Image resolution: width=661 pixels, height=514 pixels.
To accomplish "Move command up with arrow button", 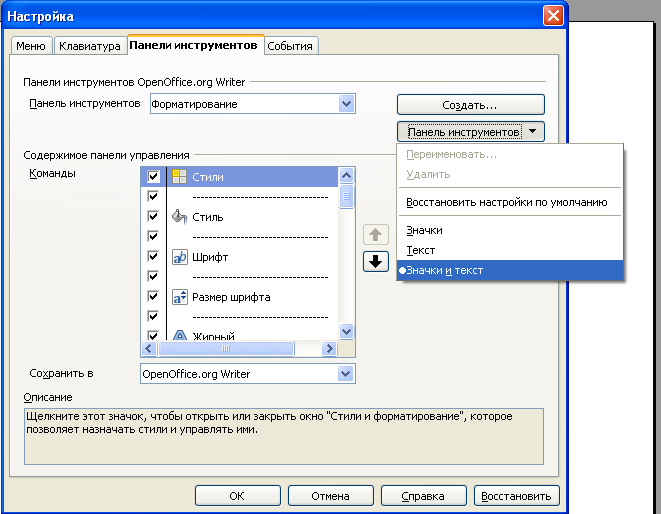I will 376,234.
